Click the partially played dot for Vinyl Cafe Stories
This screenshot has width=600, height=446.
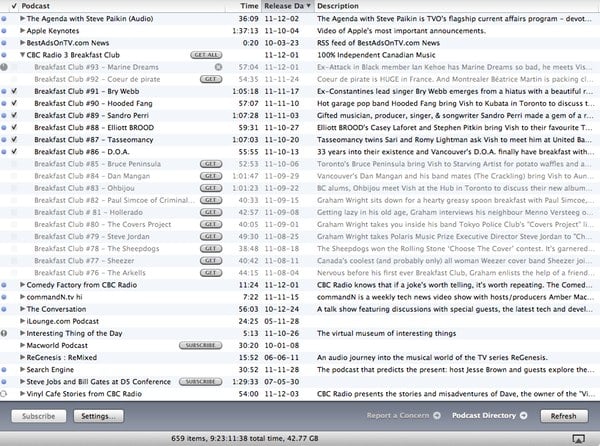pyautogui.click(x=4, y=394)
